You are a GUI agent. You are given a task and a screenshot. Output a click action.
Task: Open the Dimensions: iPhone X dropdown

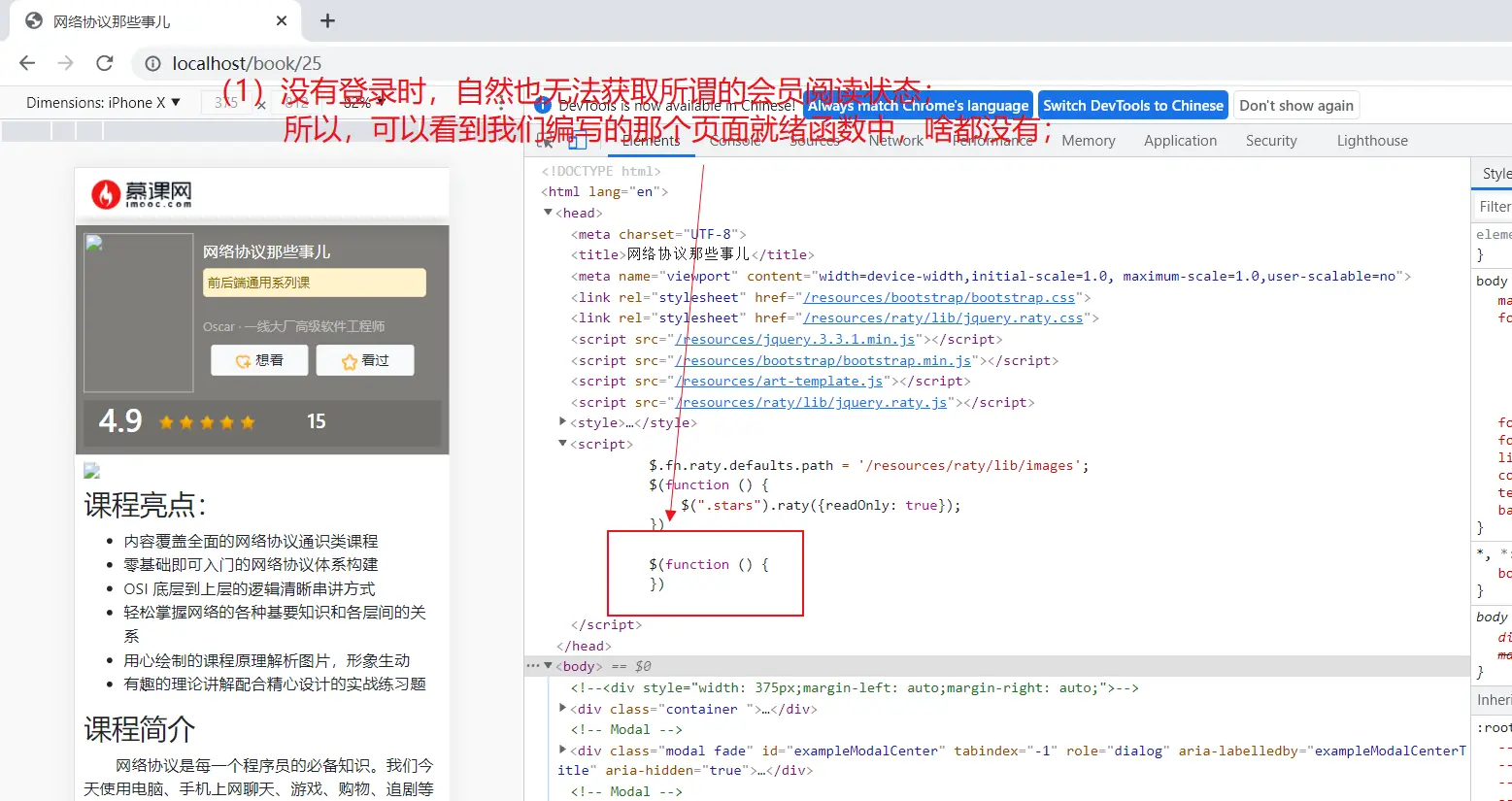(x=103, y=103)
